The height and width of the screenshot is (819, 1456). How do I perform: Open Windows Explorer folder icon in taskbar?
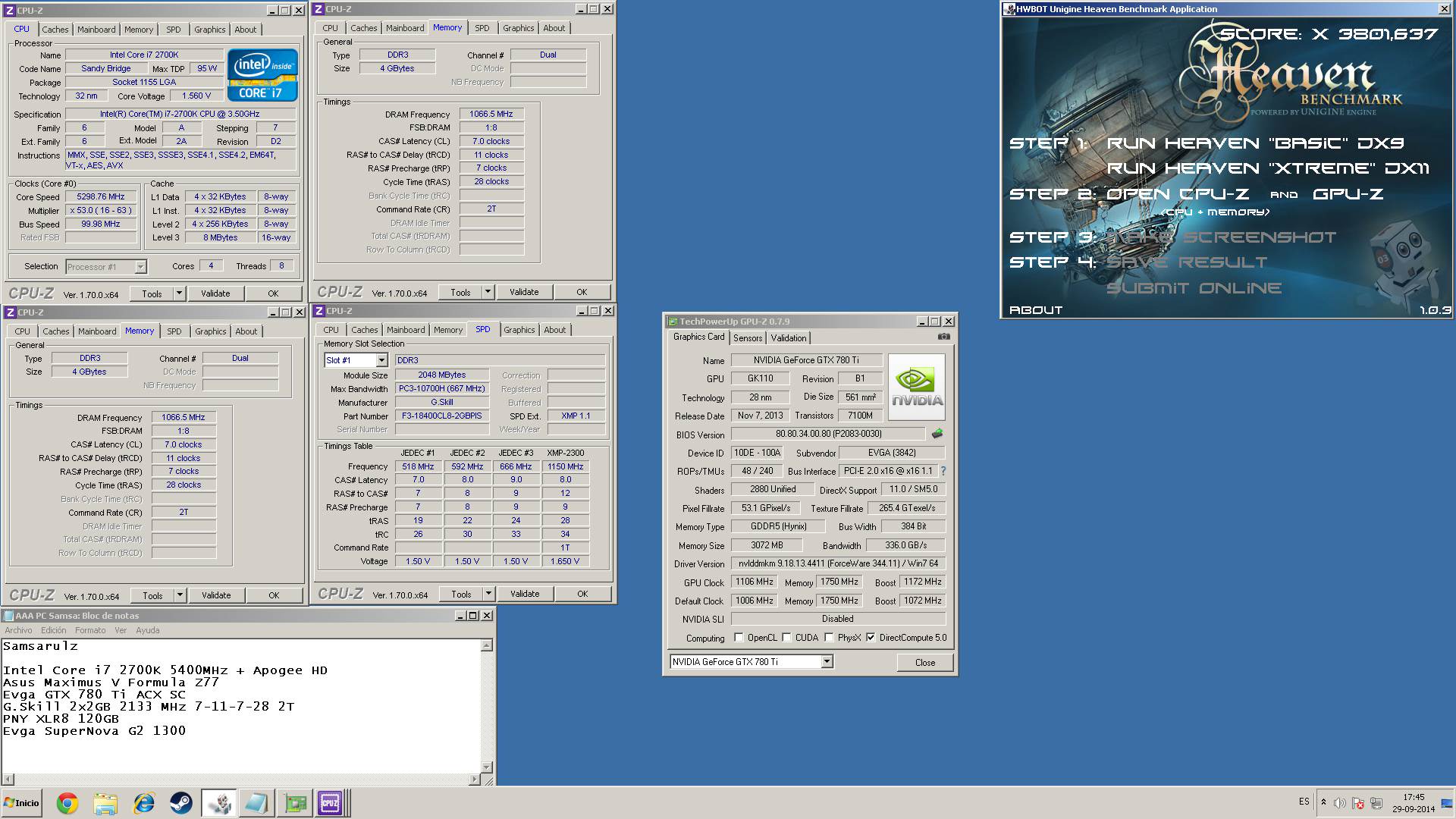point(105,803)
